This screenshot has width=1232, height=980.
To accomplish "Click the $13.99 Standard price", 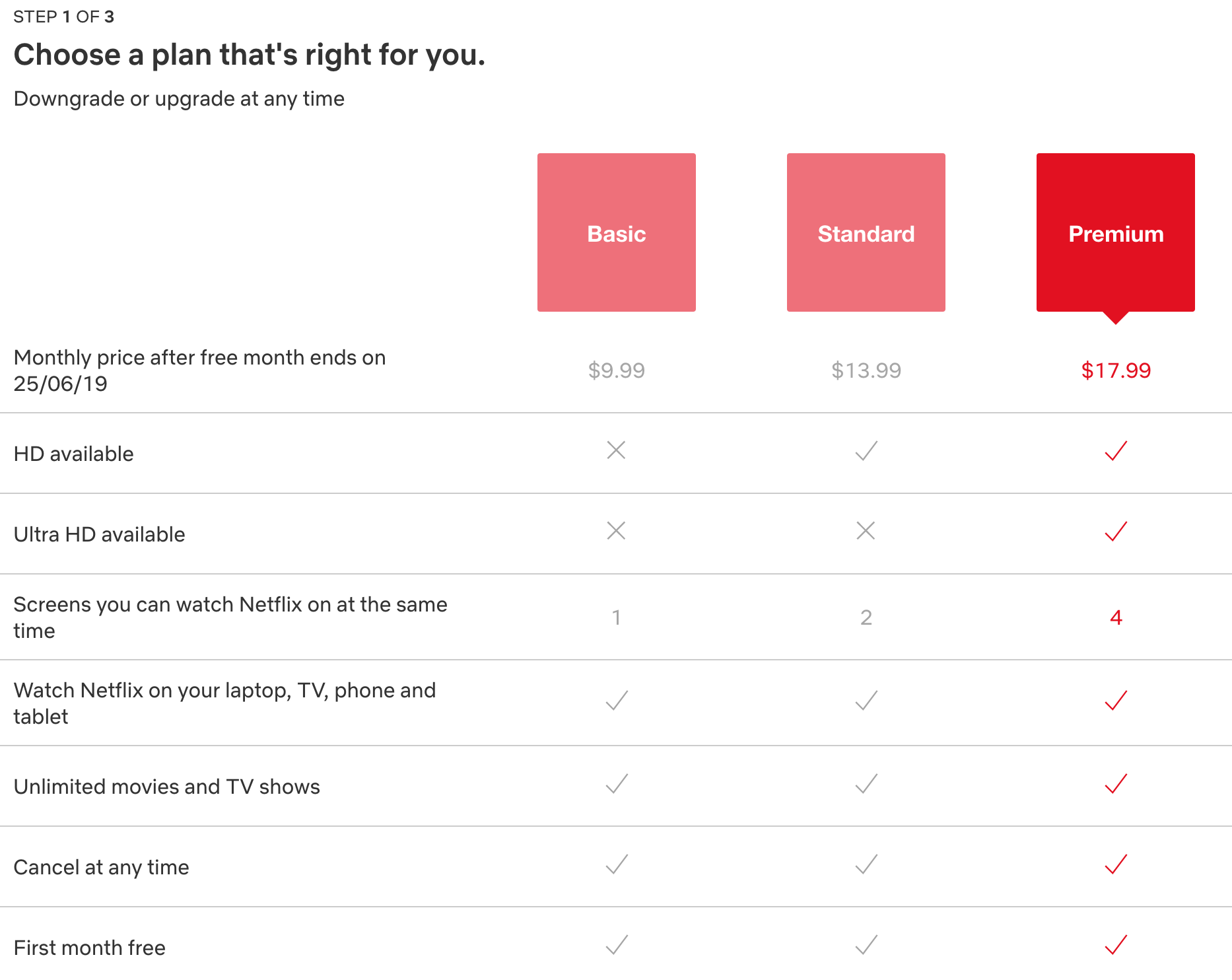I will point(866,370).
